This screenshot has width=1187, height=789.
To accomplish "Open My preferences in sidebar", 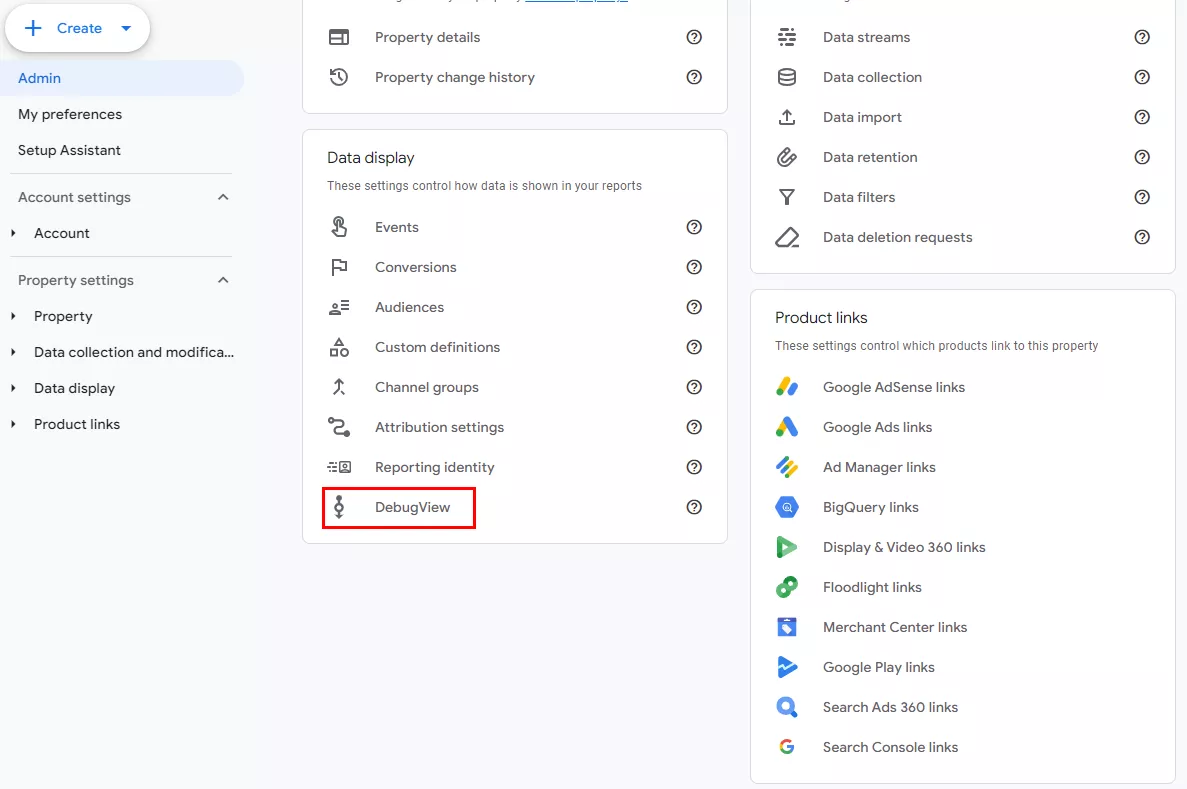I will [70, 114].
